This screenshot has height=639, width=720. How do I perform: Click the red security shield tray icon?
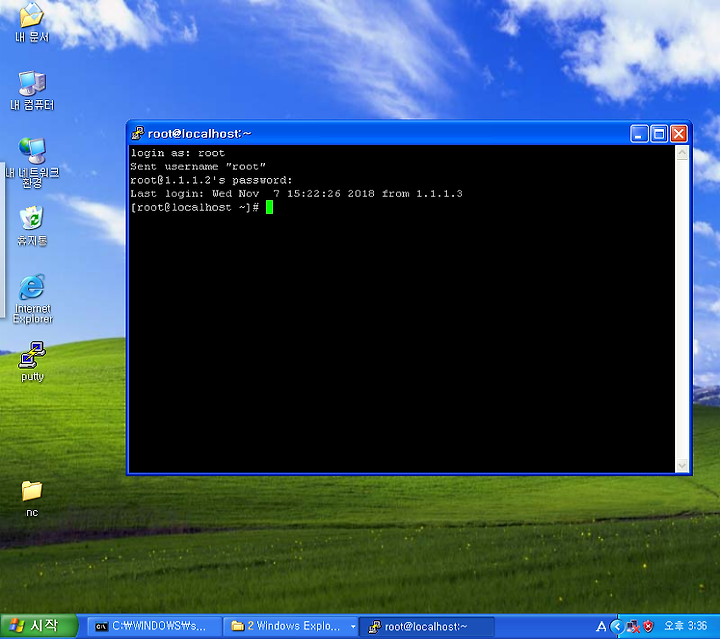coord(648,626)
